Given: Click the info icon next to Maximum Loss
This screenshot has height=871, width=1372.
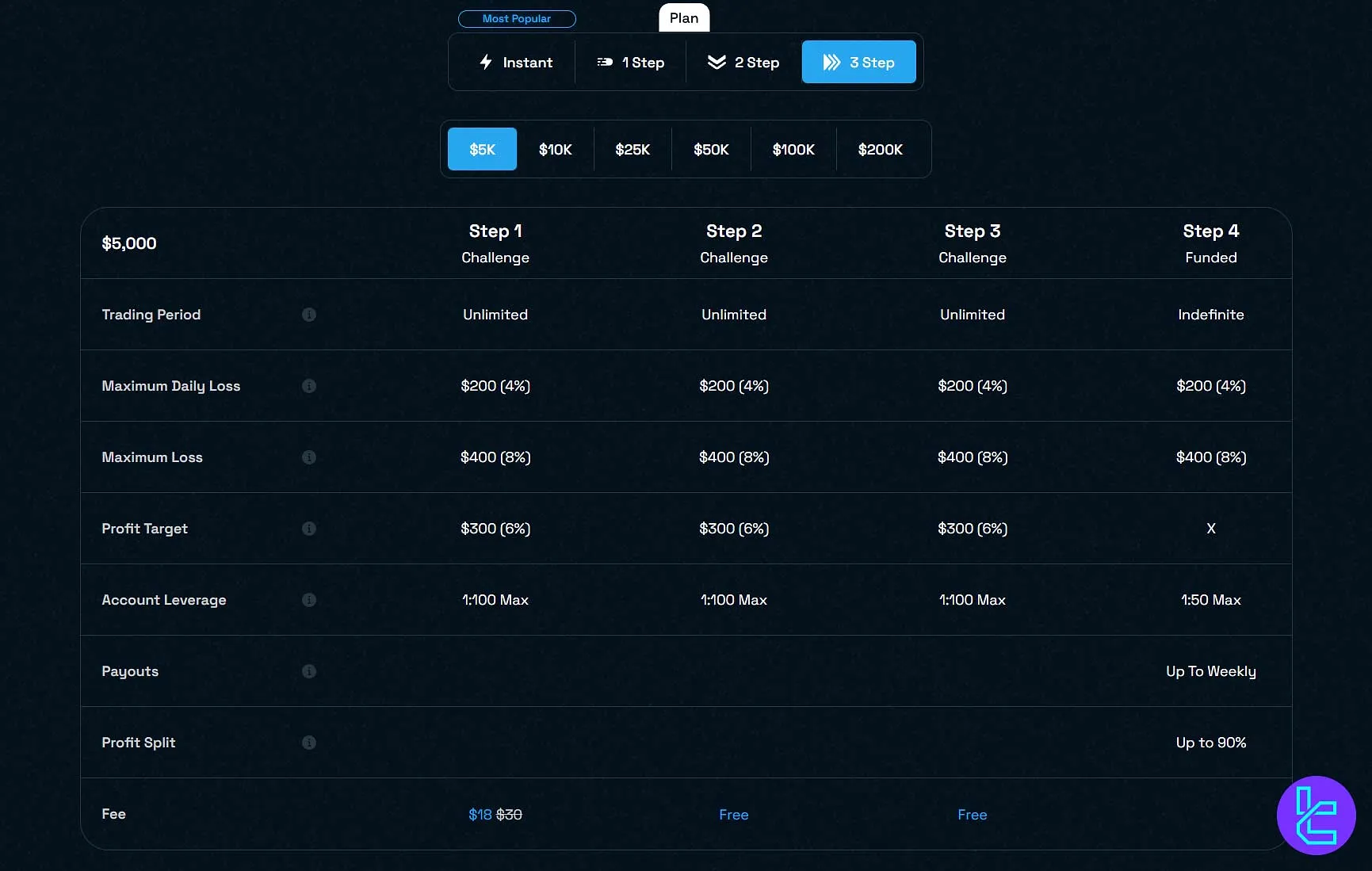Looking at the screenshot, I should coord(309,457).
